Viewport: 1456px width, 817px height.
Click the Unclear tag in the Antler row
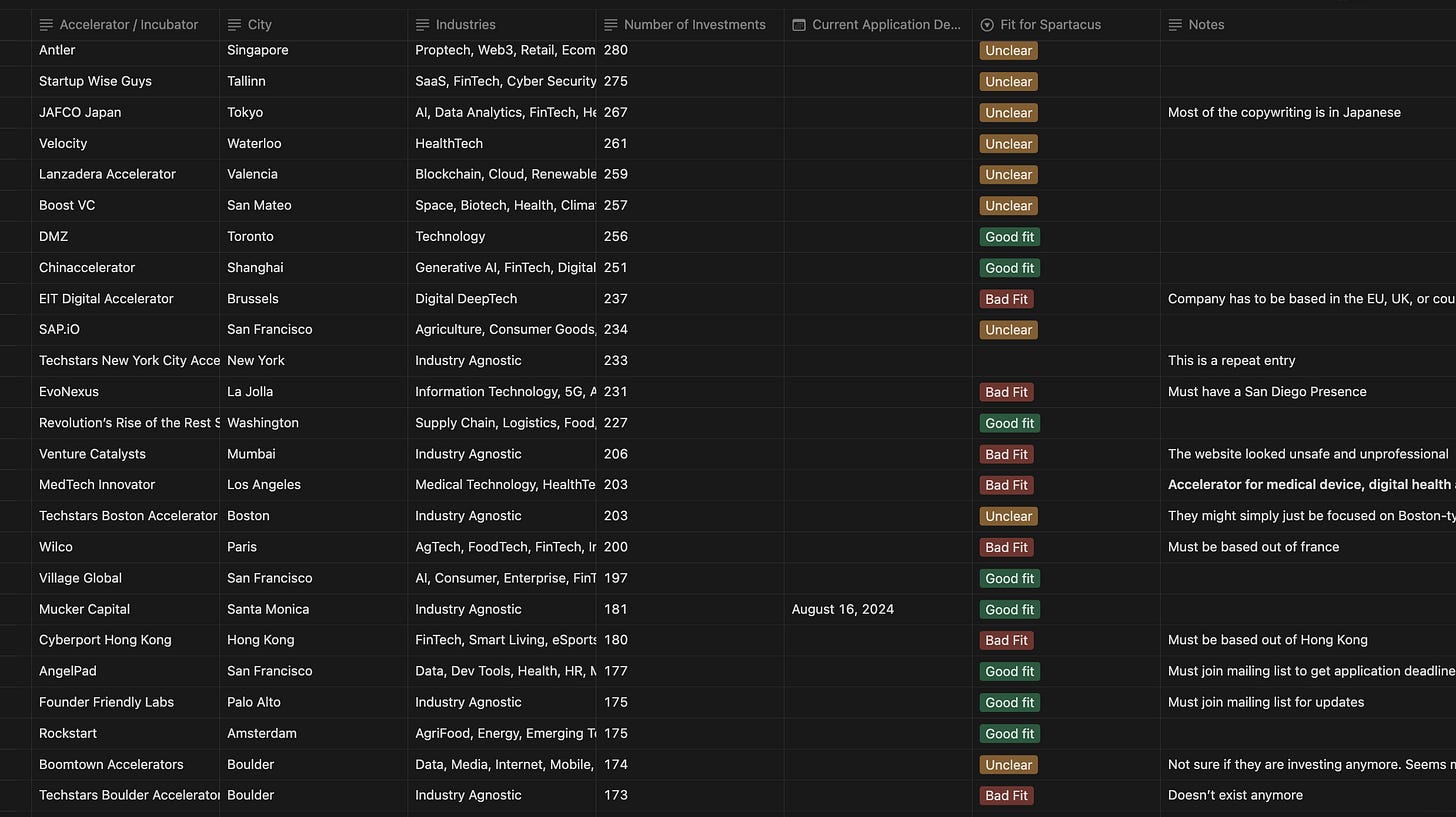pyautogui.click(x=1008, y=50)
